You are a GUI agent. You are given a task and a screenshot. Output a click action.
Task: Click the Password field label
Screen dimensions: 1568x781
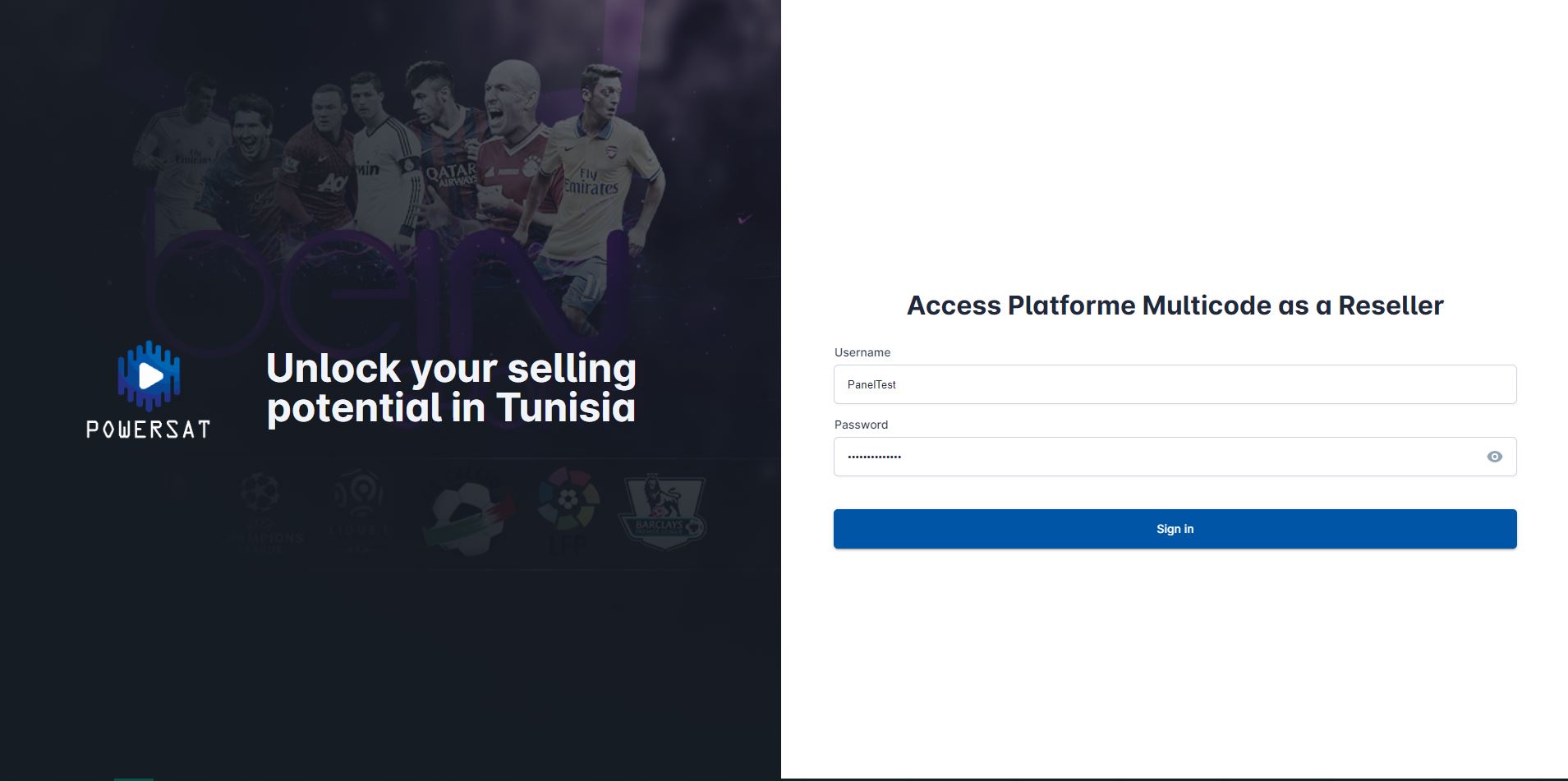(x=861, y=425)
